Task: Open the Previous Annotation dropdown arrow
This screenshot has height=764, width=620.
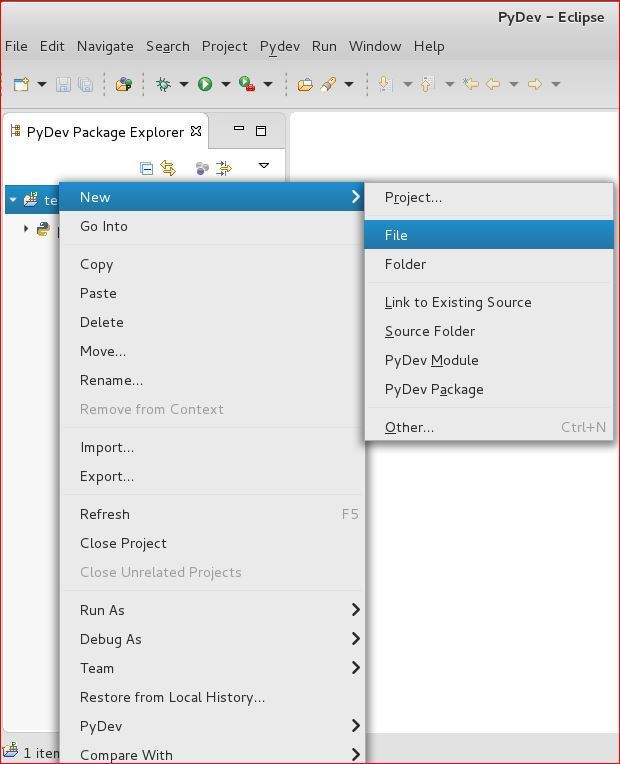Action: tap(450, 84)
